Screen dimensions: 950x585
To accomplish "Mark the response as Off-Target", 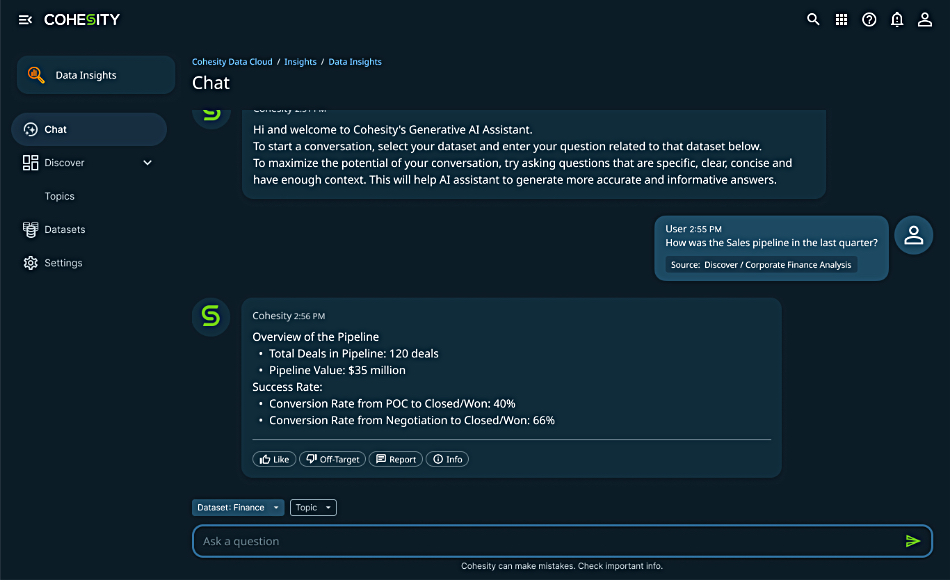I will click(x=333, y=459).
